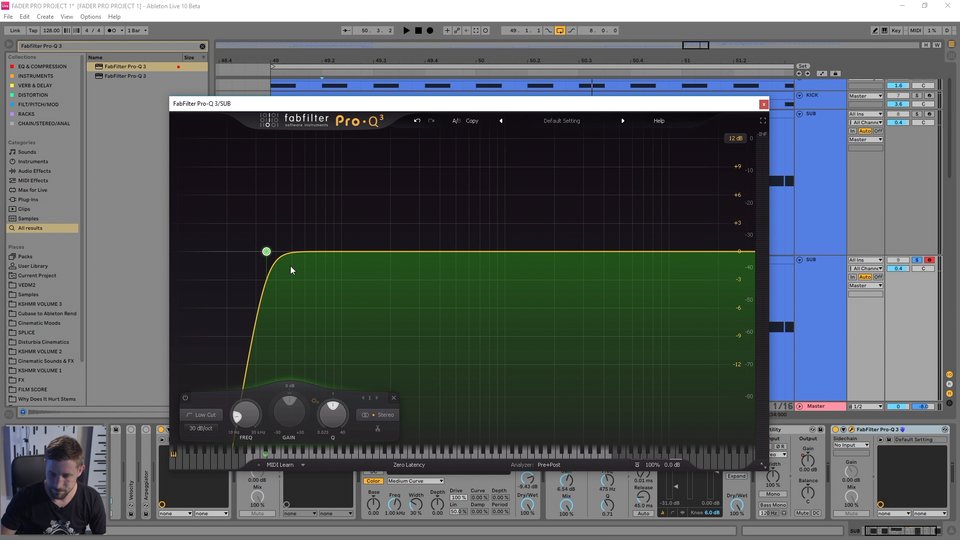
Task: Open the 30 dB/oct slope dropdown
Action: [x=201, y=428]
